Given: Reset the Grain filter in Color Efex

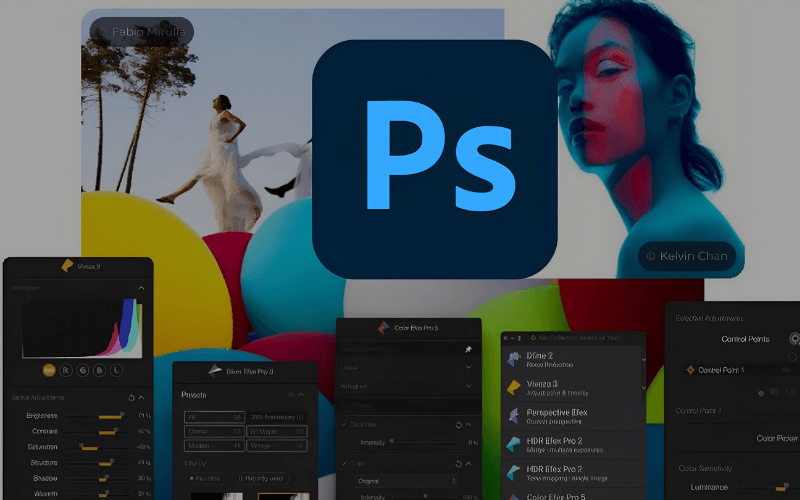Looking at the screenshot, I should pyautogui.click(x=458, y=463).
